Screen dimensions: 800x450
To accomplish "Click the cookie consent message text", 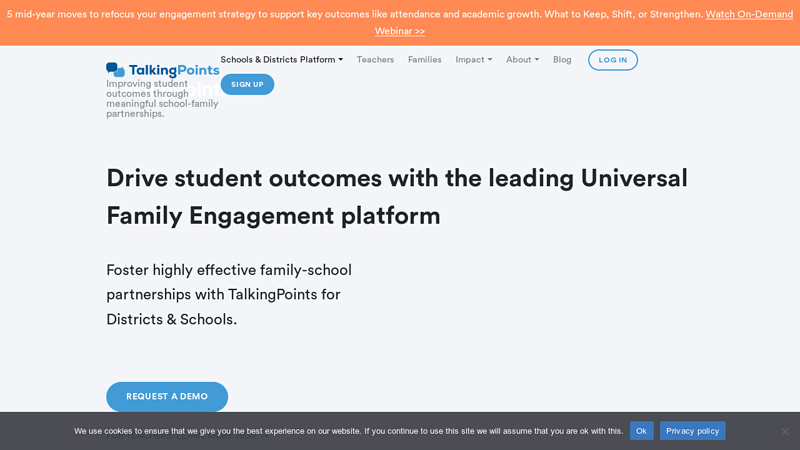I will click(x=348, y=431).
